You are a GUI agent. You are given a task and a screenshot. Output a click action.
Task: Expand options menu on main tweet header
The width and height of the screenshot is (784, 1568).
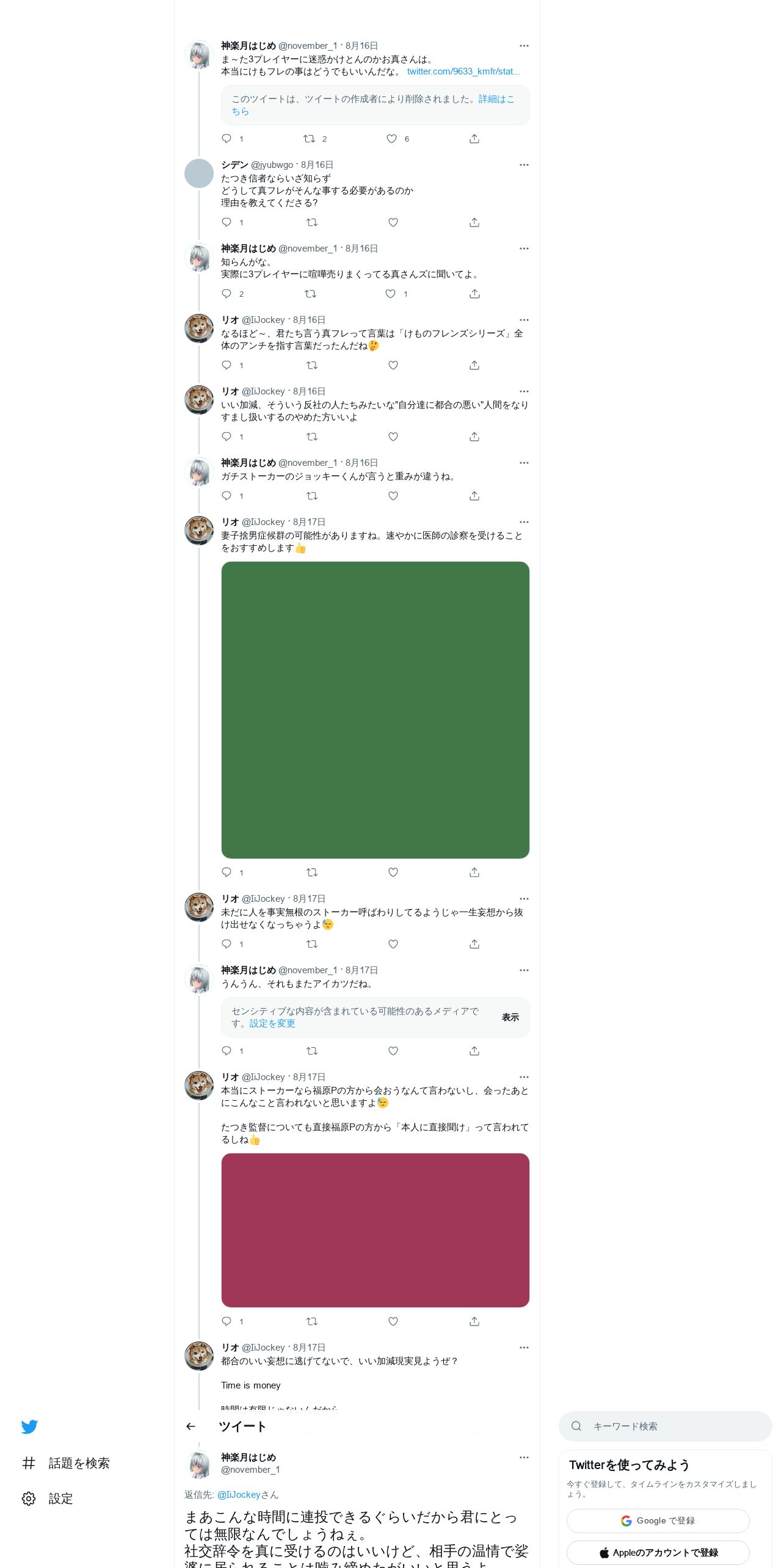pos(524,1457)
